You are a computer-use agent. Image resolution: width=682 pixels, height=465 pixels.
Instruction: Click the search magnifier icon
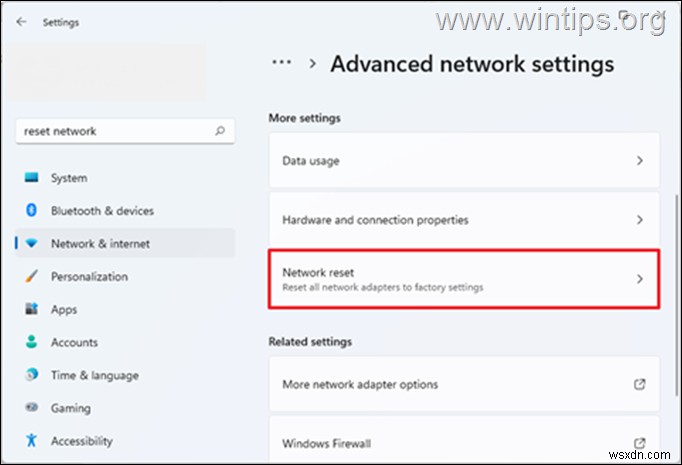[x=220, y=131]
